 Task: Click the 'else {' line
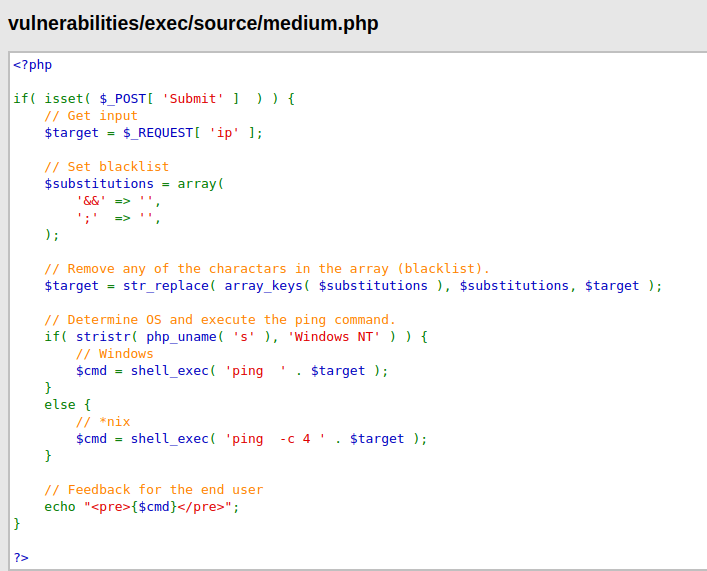coord(67,405)
